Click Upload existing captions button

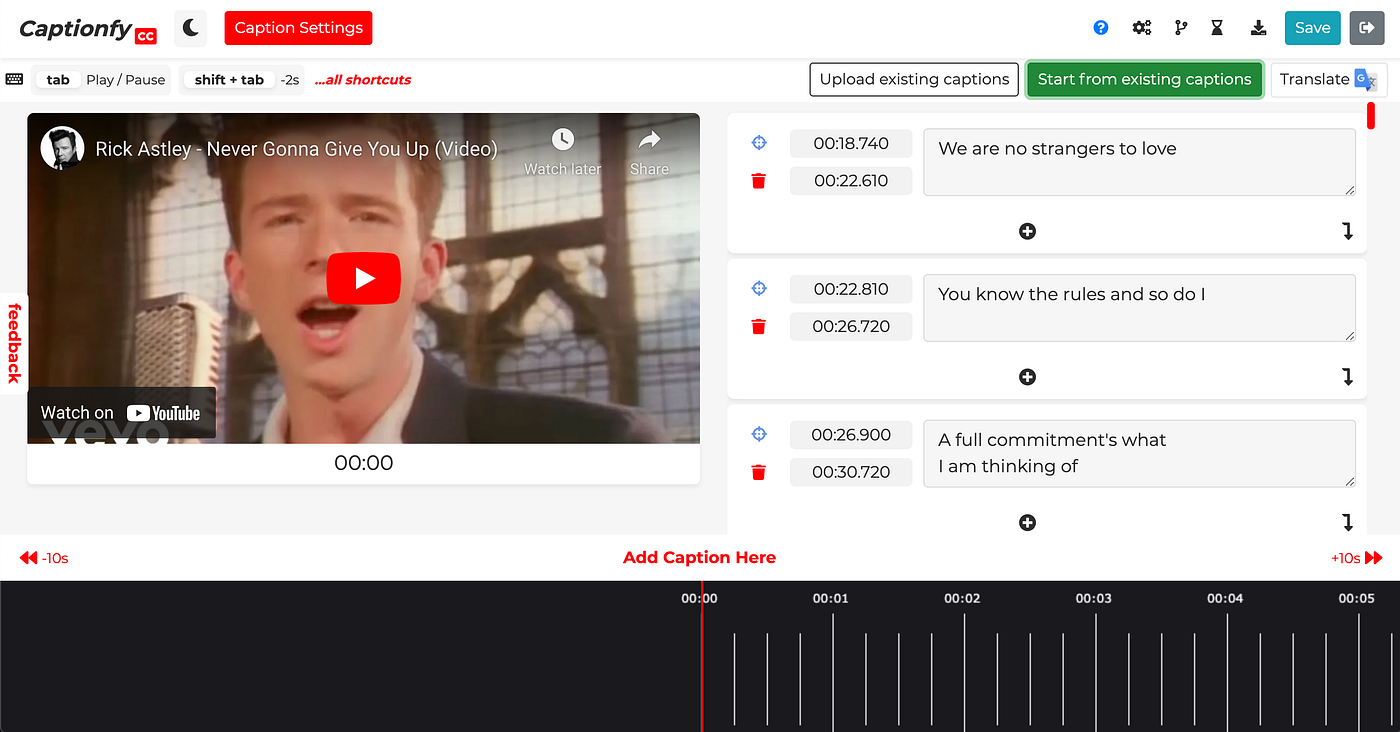click(914, 79)
